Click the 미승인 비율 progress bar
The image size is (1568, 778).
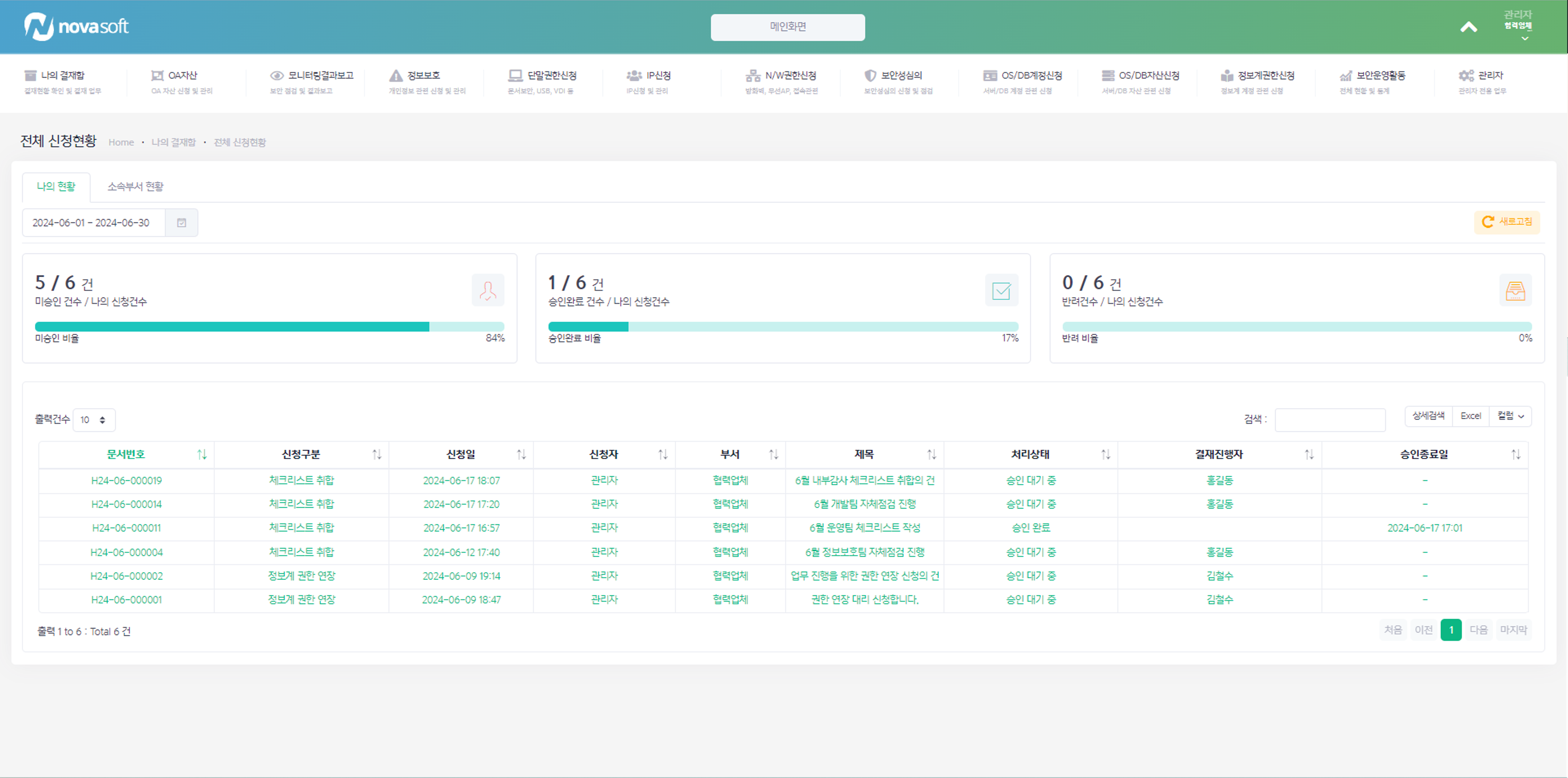pos(269,327)
